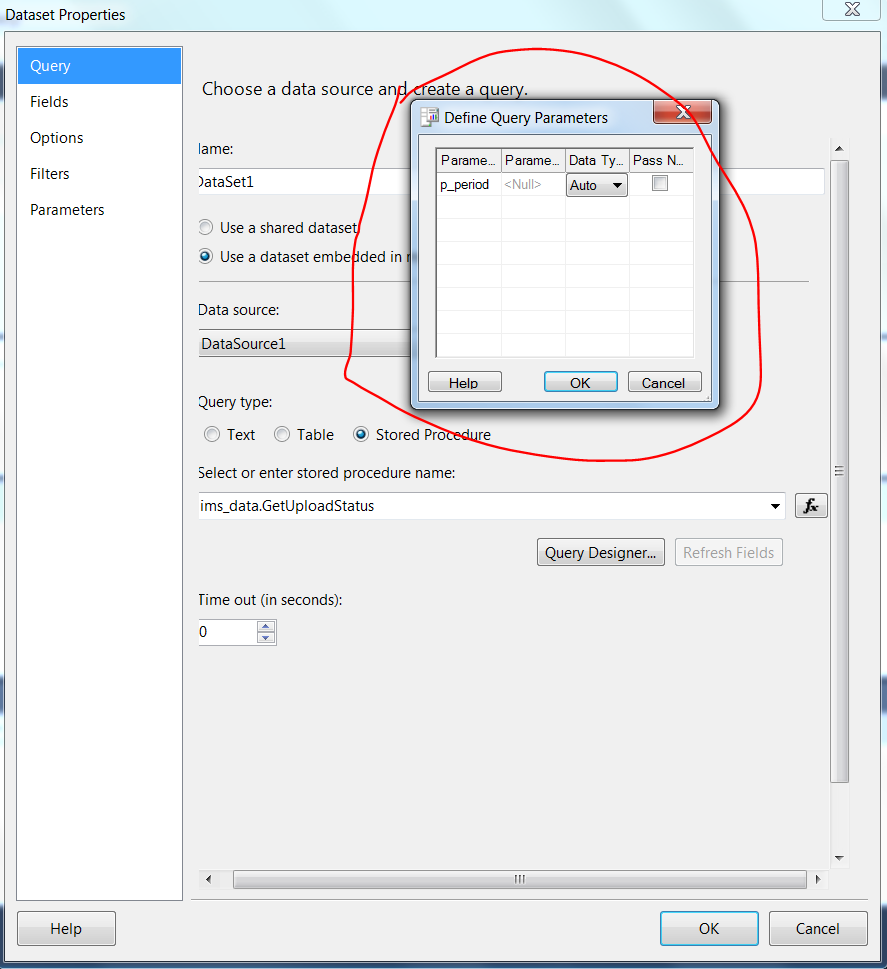Close the Define Query Parameters dialog
The width and height of the screenshot is (887, 969).
pos(682,112)
